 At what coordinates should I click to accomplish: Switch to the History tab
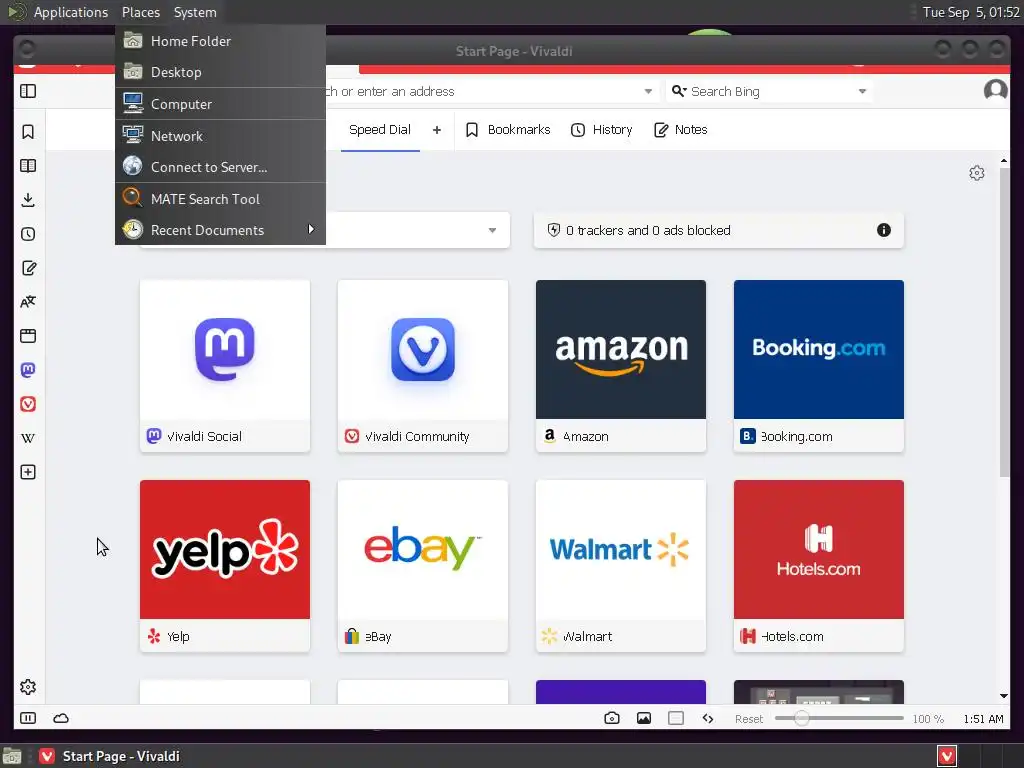[x=601, y=130]
